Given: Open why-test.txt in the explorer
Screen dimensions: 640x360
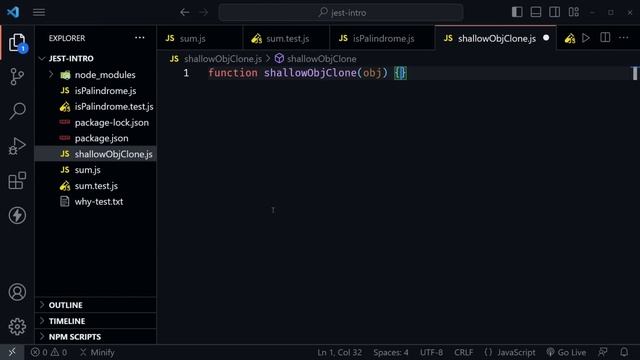Looking at the screenshot, I should [96, 201].
